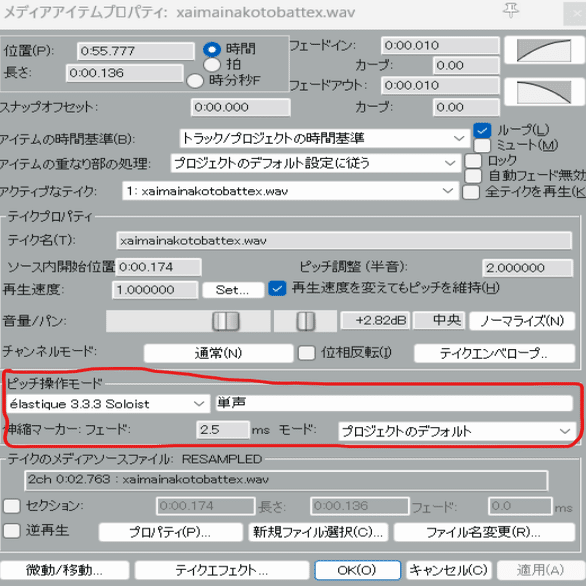Click the 通常(N) channel mode button
The width and height of the screenshot is (586, 586).
(x=219, y=353)
